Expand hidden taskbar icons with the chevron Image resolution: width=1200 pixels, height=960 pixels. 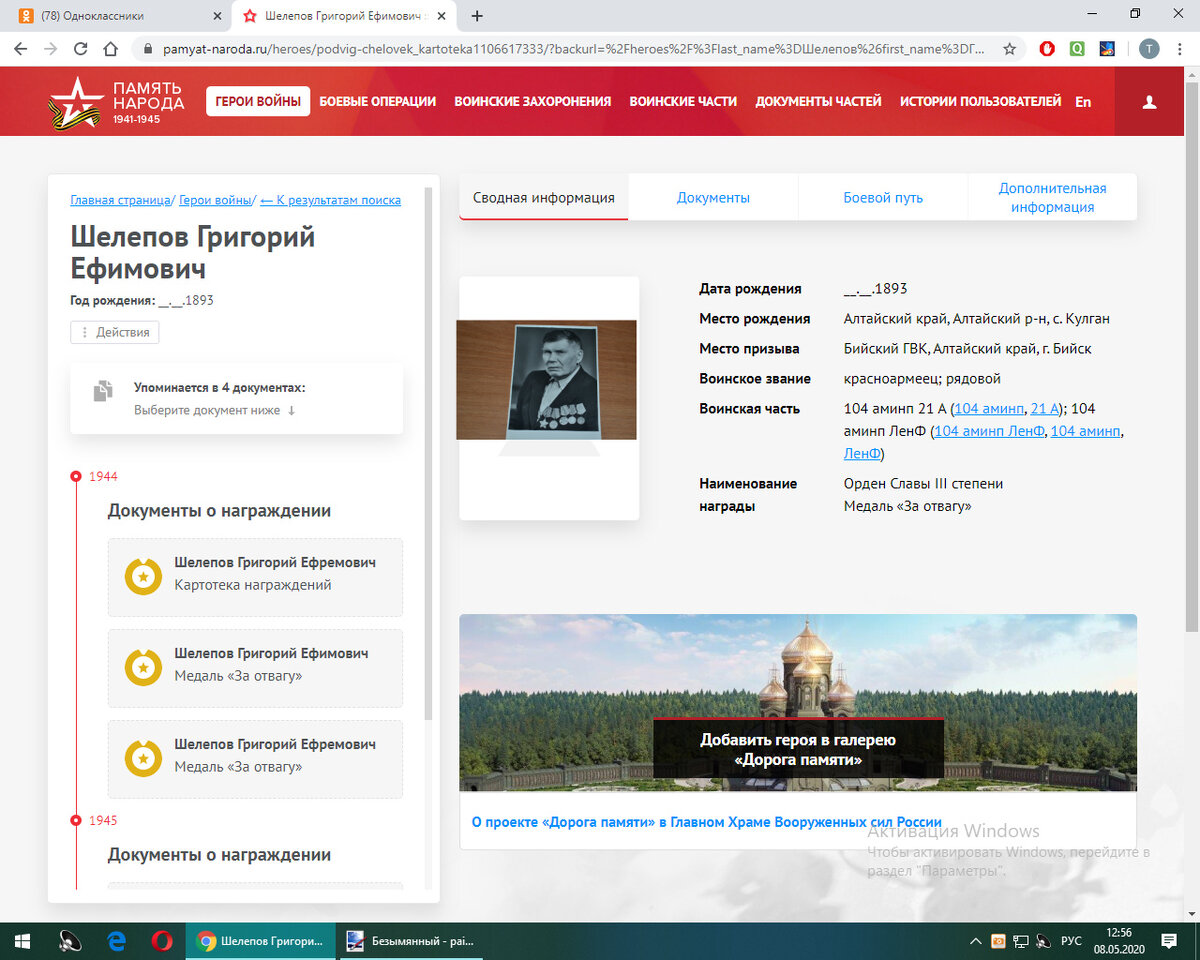(x=975, y=941)
